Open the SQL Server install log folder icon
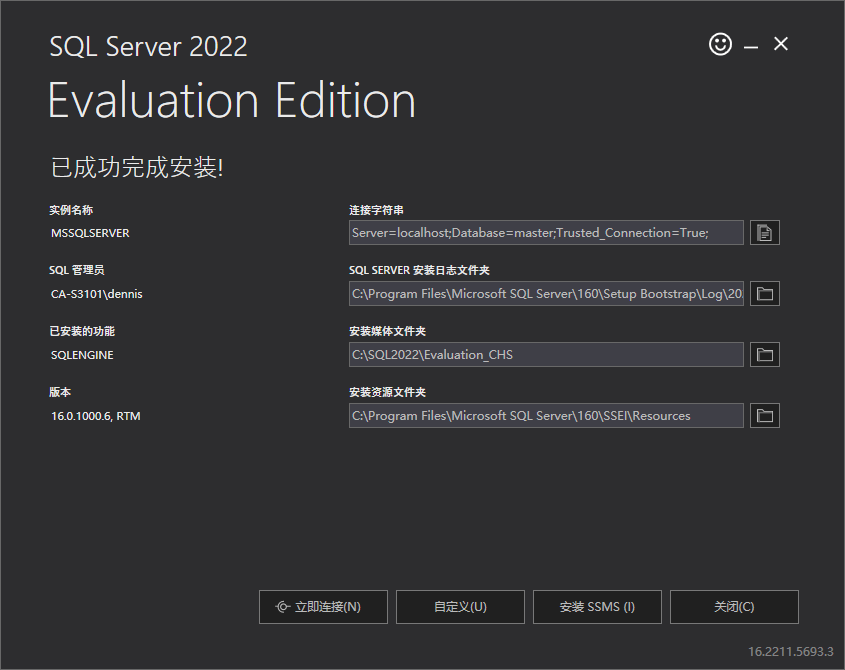845x670 pixels. pyautogui.click(x=764, y=294)
